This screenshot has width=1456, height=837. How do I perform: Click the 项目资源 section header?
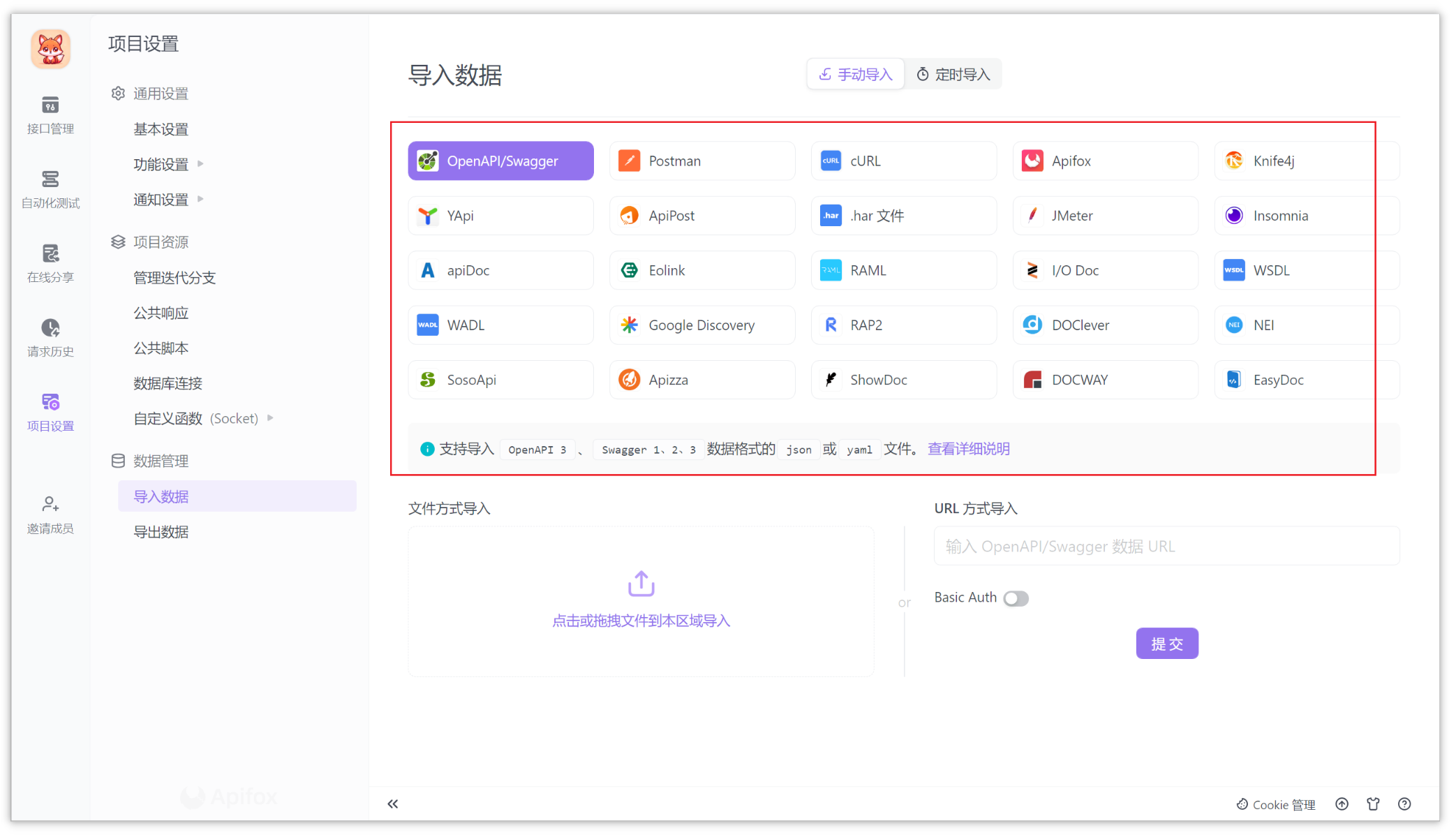[150, 242]
